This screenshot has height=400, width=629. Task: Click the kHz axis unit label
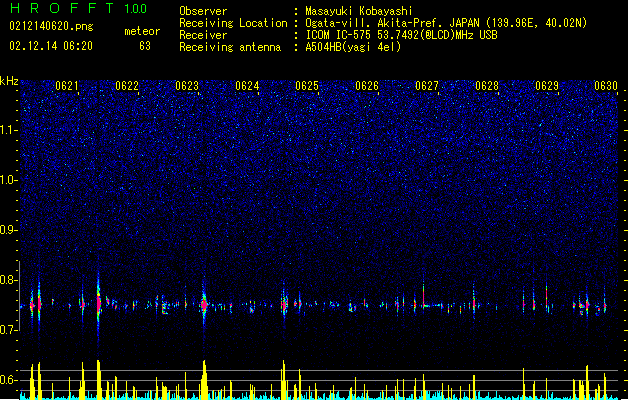pyautogui.click(x=9, y=81)
